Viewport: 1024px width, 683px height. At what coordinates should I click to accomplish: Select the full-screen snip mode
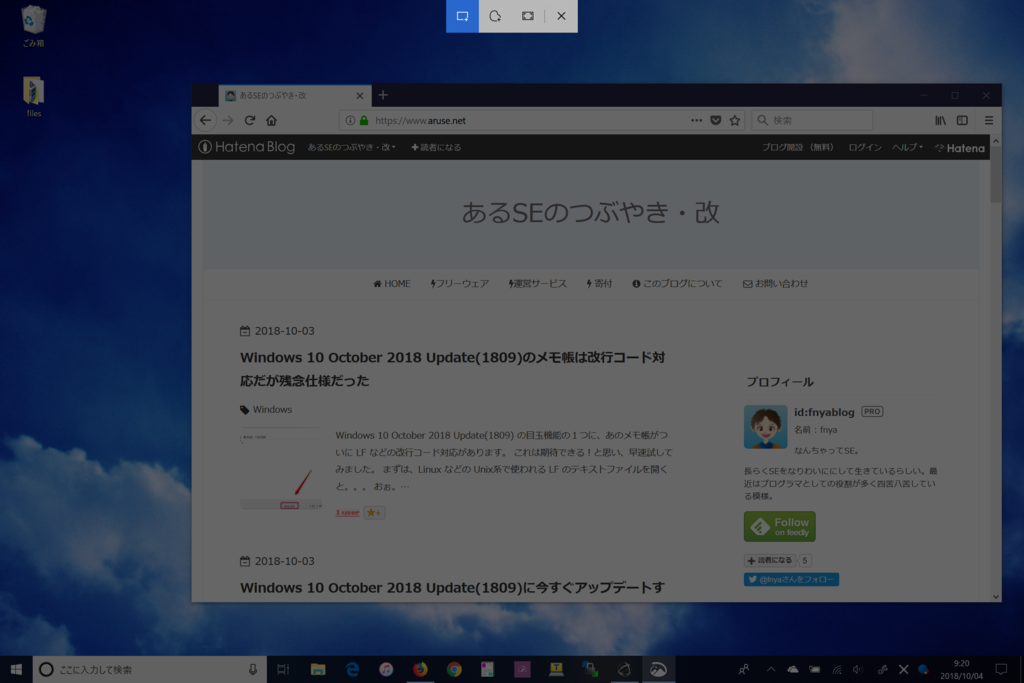click(527, 16)
